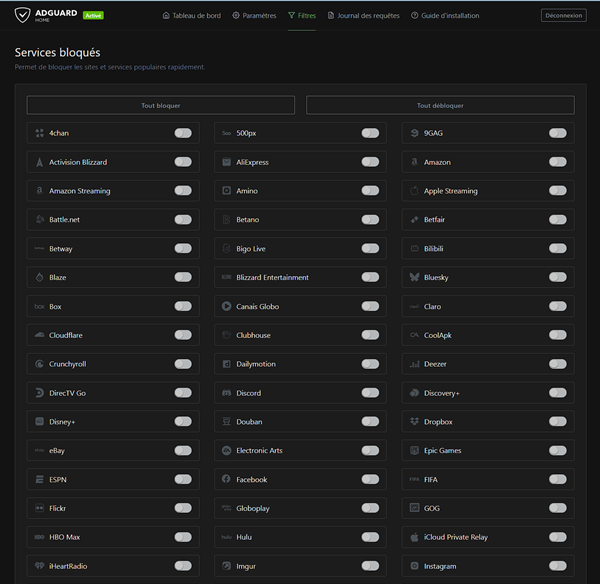Click the Crunchyroll service icon

click(x=39, y=364)
